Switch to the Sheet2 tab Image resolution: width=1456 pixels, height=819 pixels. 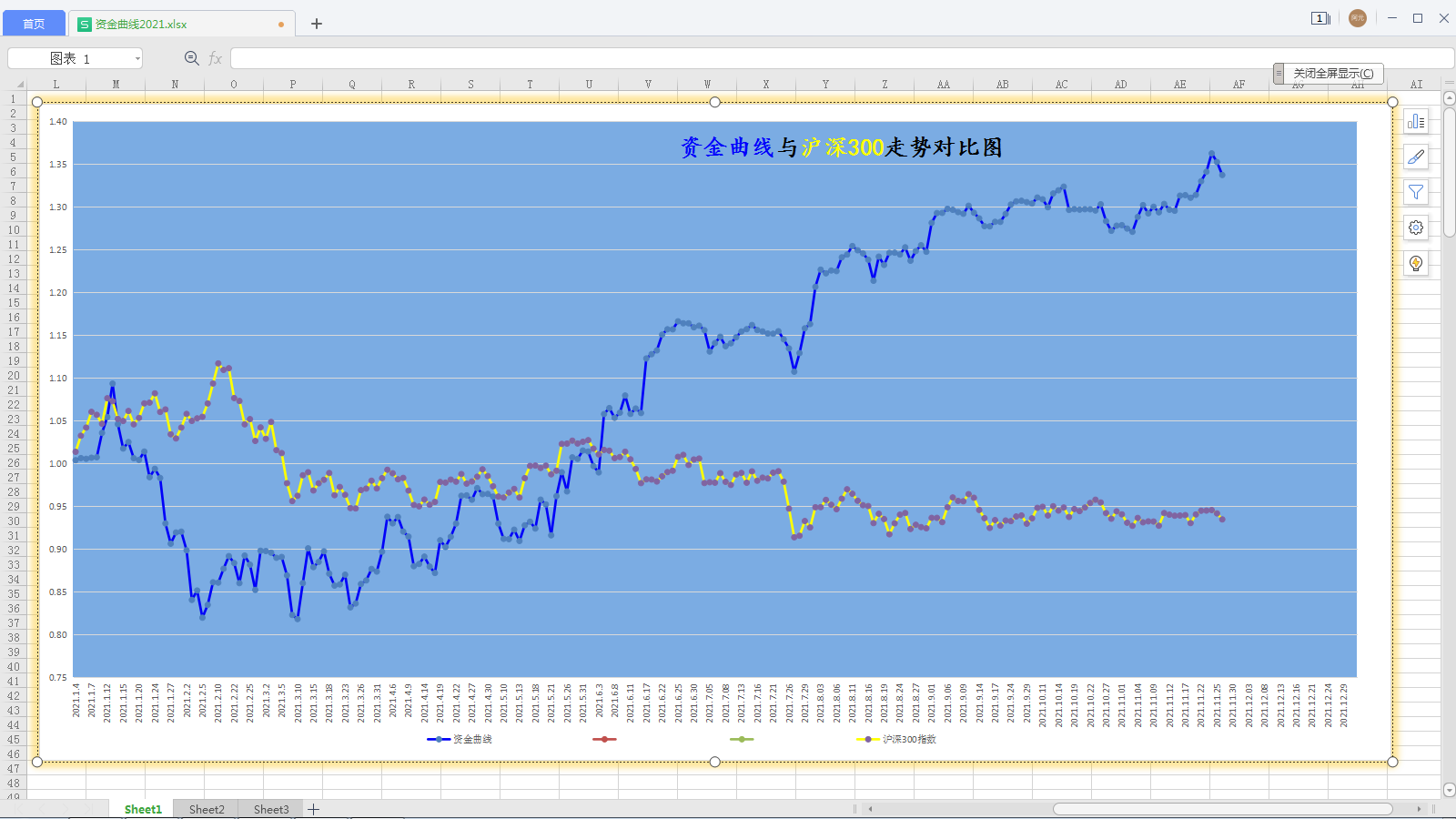[207, 809]
